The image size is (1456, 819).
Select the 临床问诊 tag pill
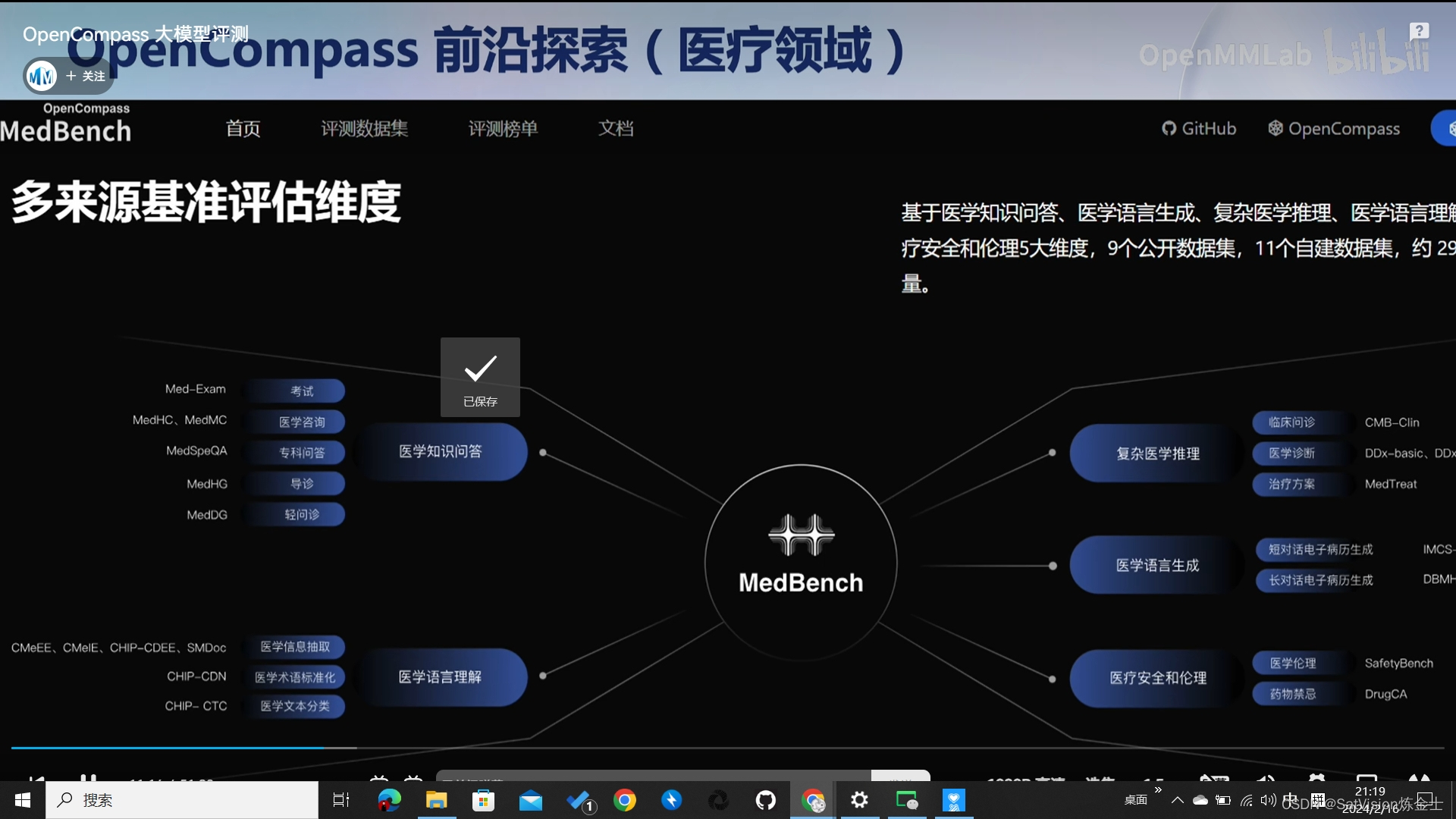(1301, 422)
